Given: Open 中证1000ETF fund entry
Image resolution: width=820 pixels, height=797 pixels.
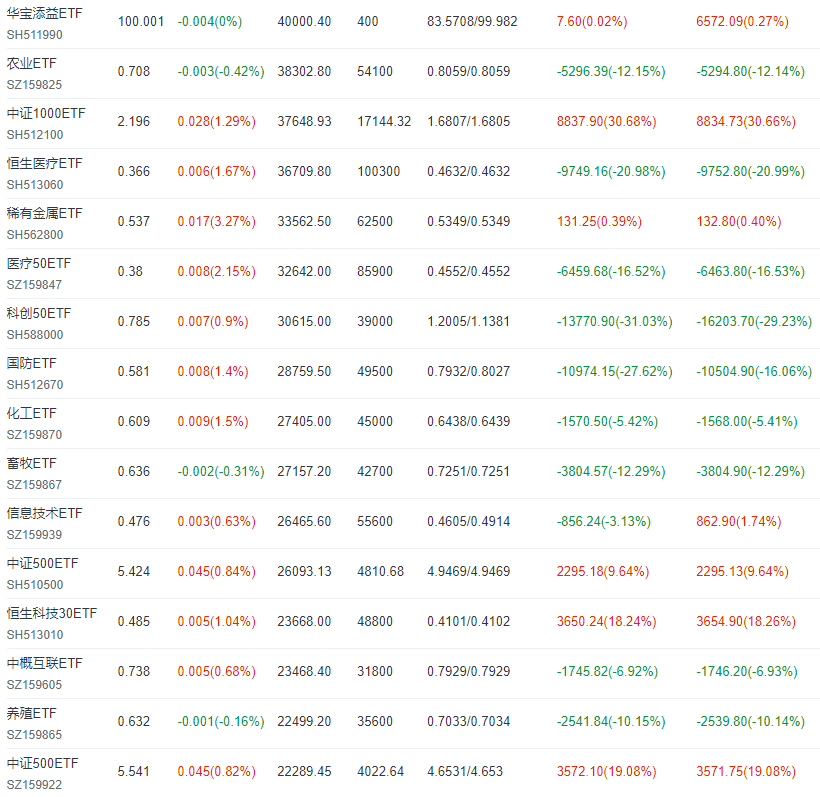Looking at the screenshot, I should click(x=46, y=113).
